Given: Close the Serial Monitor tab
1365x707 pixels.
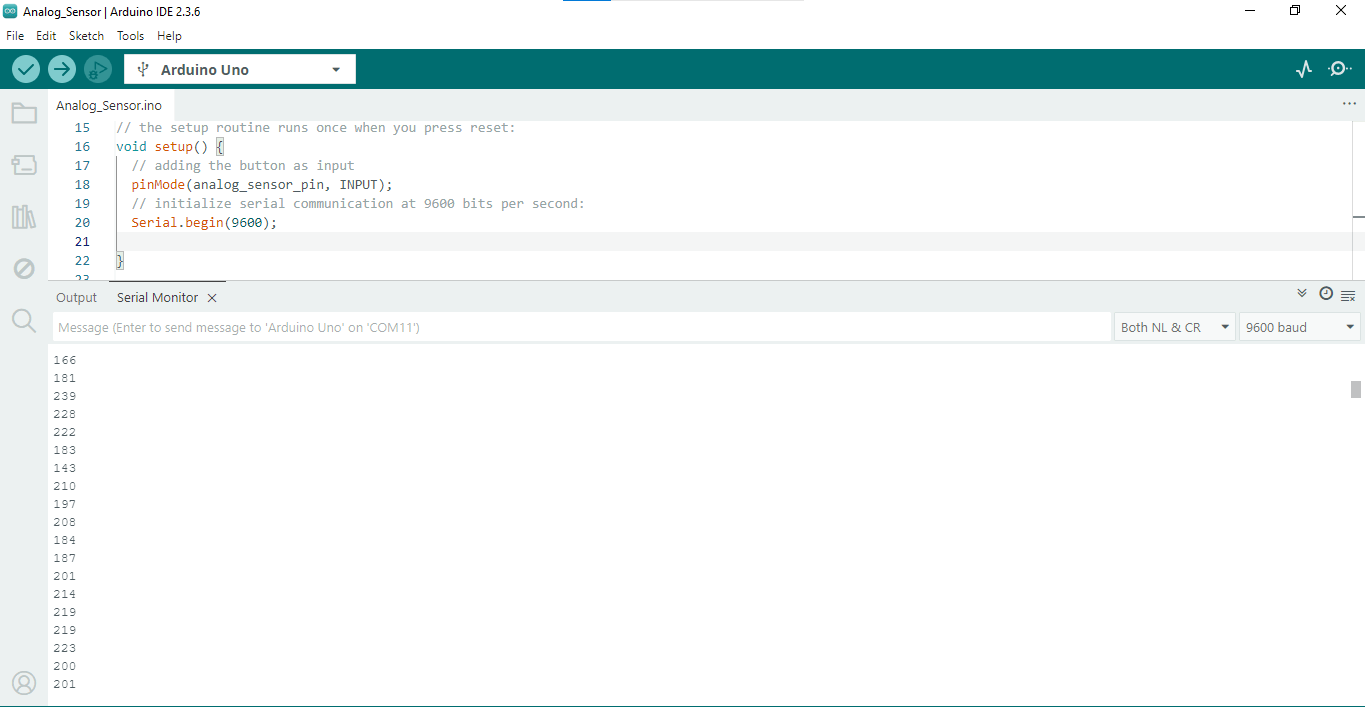Looking at the screenshot, I should point(212,298).
